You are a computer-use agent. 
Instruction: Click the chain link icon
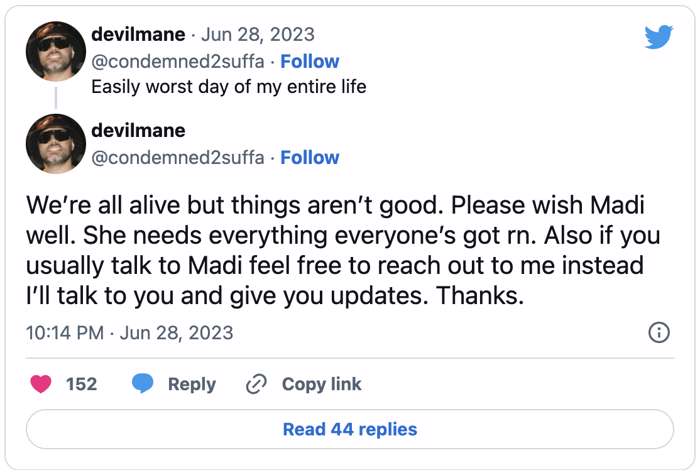point(257,384)
